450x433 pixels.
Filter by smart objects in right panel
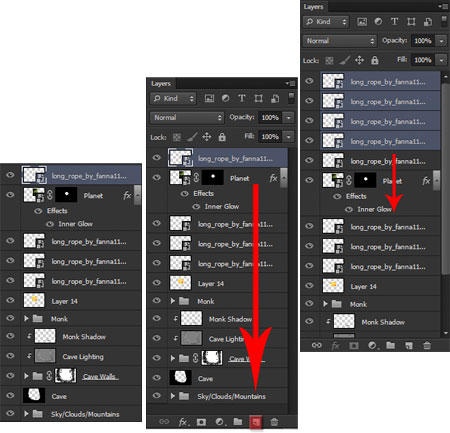click(x=428, y=22)
